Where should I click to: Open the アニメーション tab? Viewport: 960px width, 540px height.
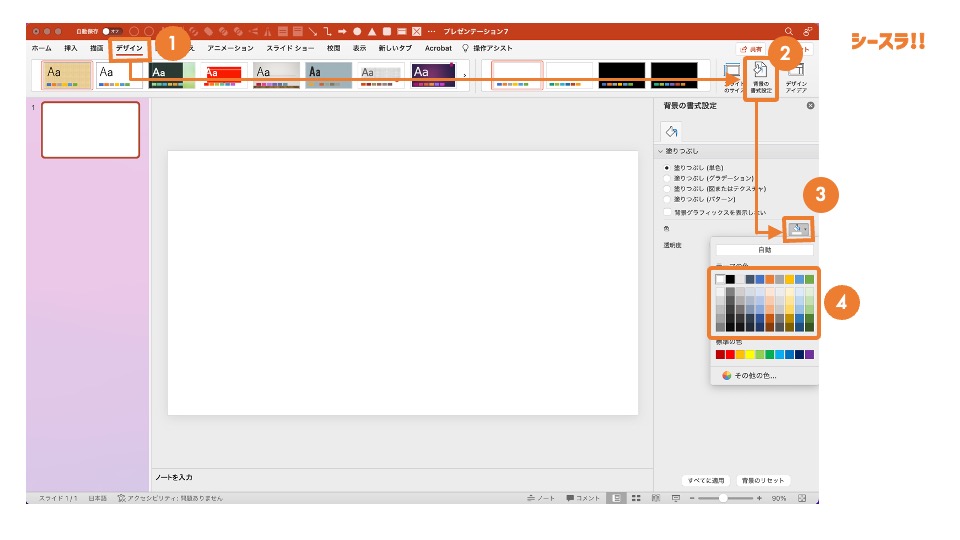coord(230,48)
